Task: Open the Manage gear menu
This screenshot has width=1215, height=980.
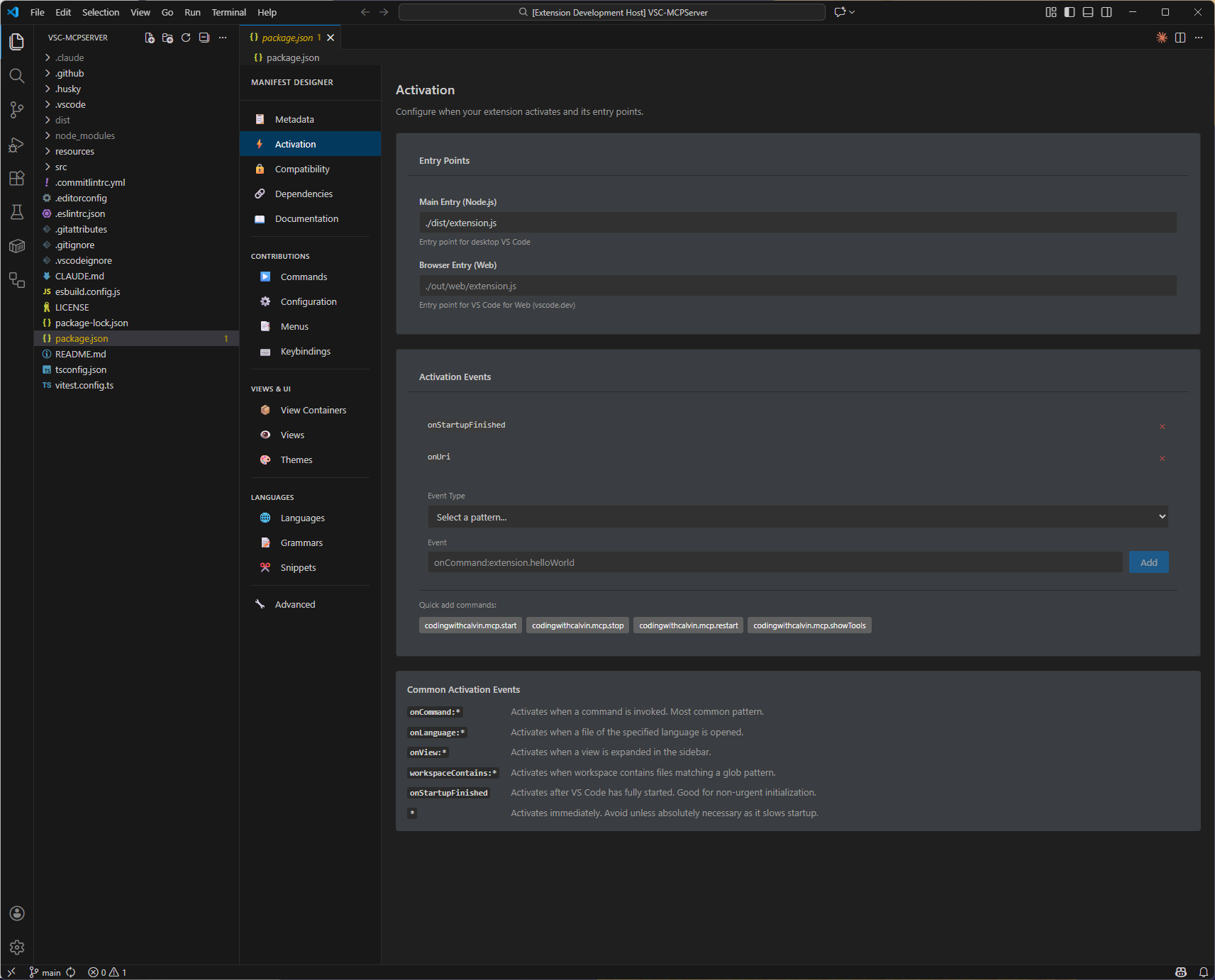Action: 17,947
